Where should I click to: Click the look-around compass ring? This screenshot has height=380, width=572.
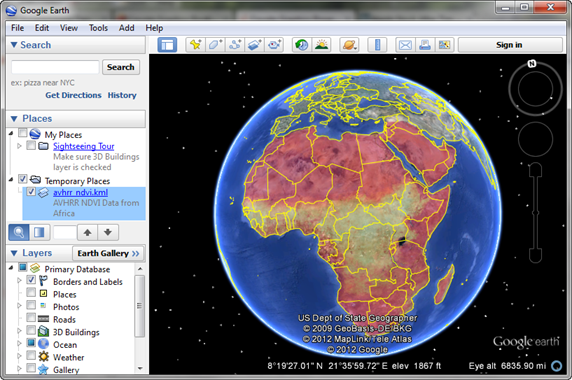pyautogui.click(x=535, y=89)
